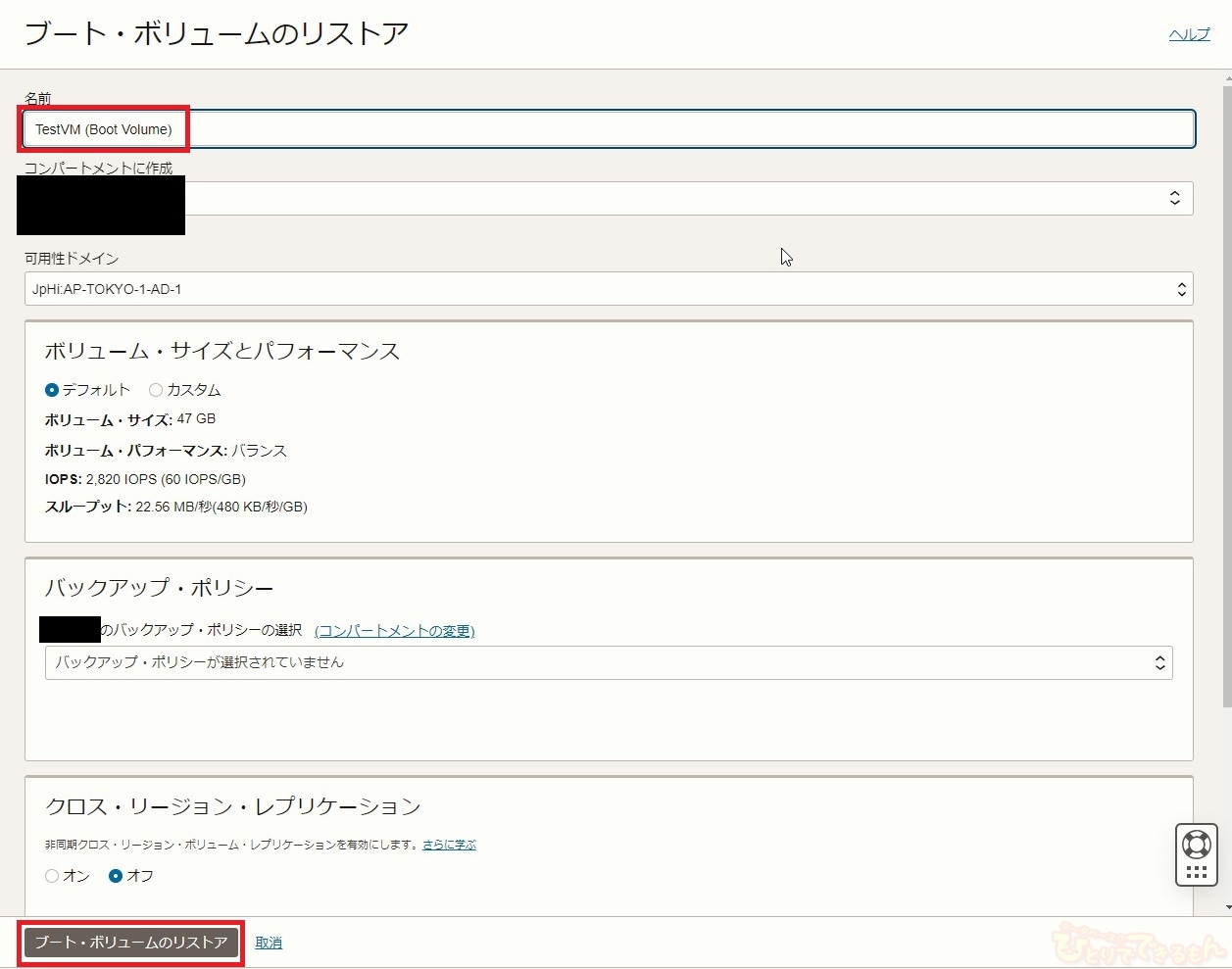The height and width of the screenshot is (969, 1232).
Task: Open the さらに学ぶ link
Action: 449,845
